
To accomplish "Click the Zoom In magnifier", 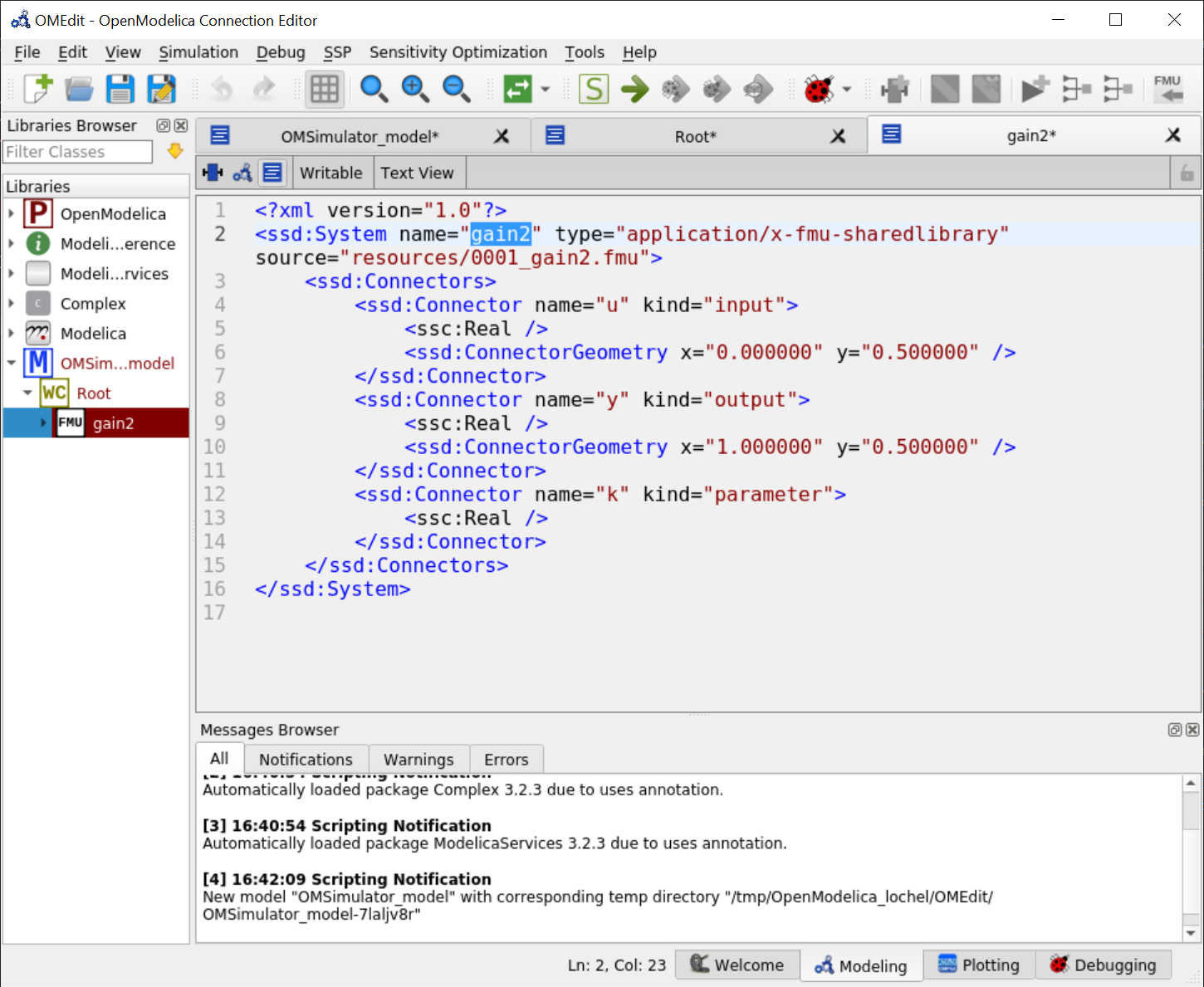I will tap(415, 89).
